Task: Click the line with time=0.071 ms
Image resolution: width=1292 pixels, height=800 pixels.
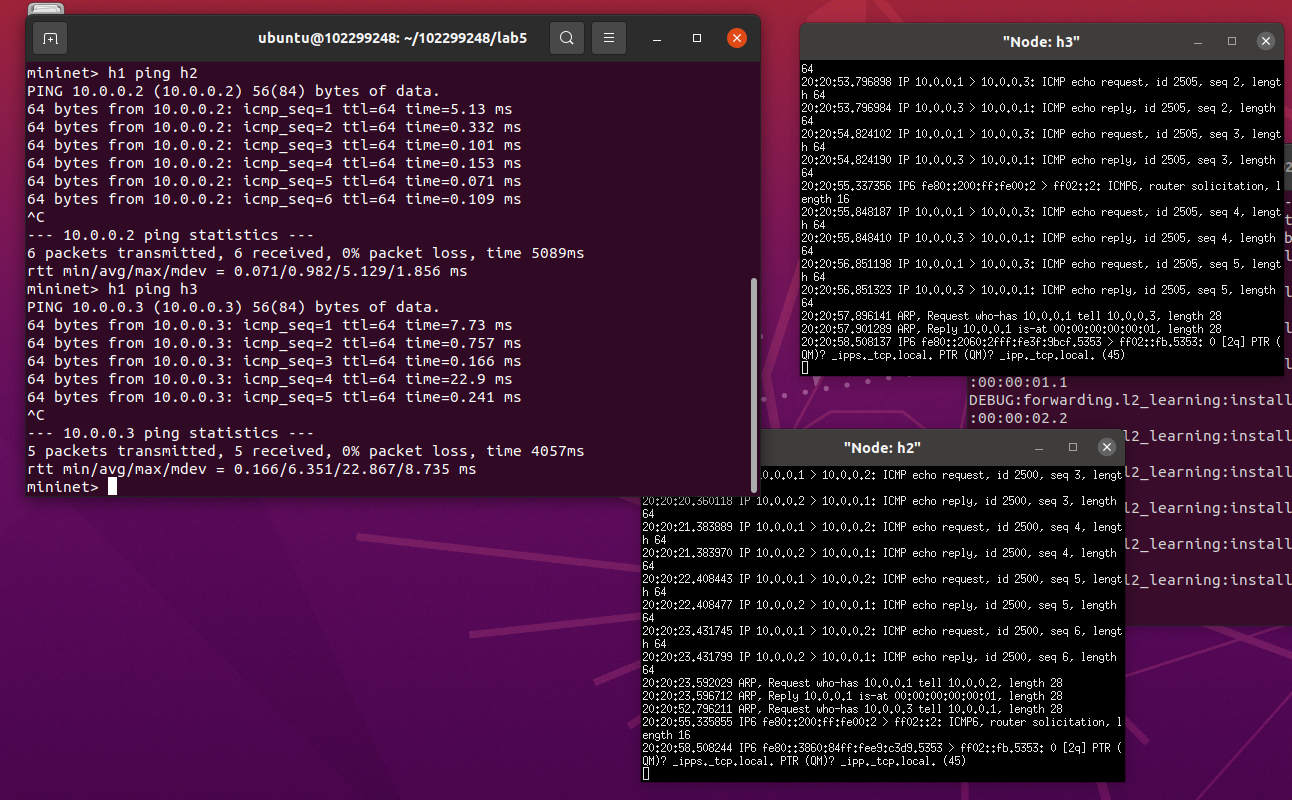Action: tap(274, 181)
